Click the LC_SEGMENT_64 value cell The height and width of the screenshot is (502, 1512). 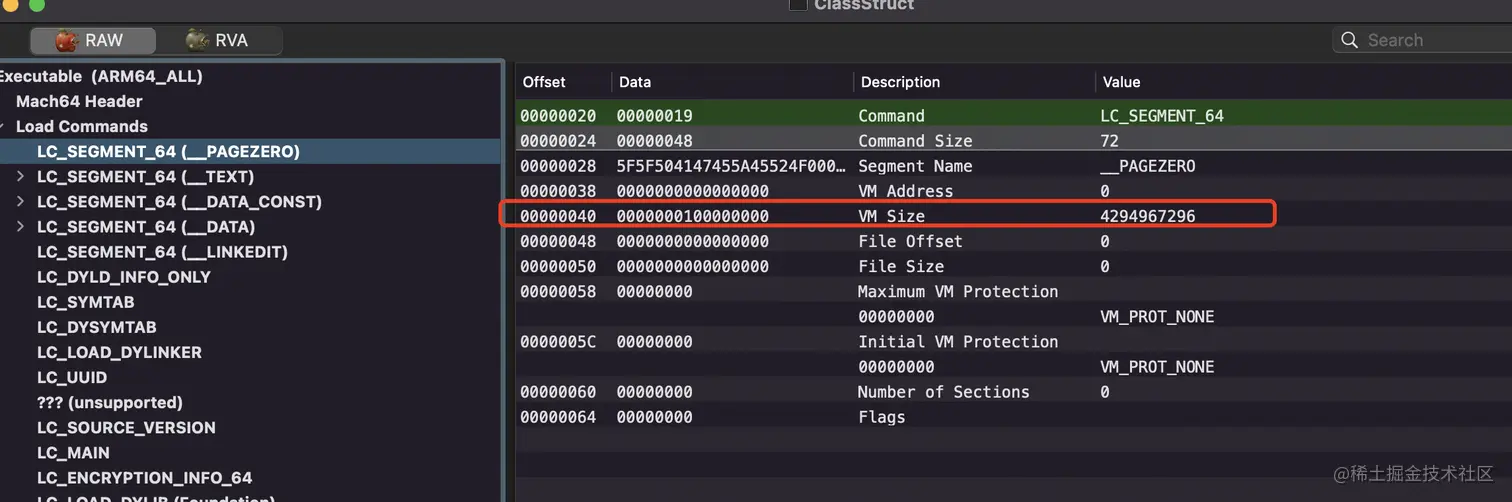[1162, 115]
